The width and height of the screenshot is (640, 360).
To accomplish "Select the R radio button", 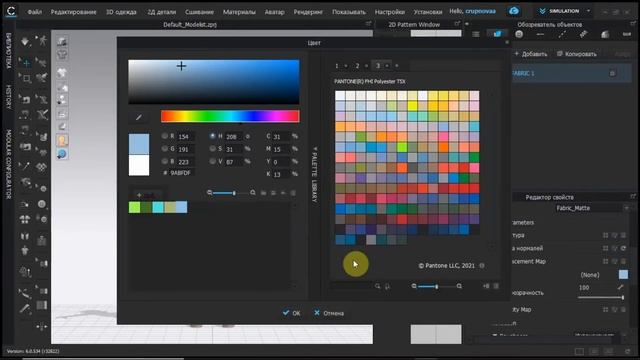I will click(164, 136).
